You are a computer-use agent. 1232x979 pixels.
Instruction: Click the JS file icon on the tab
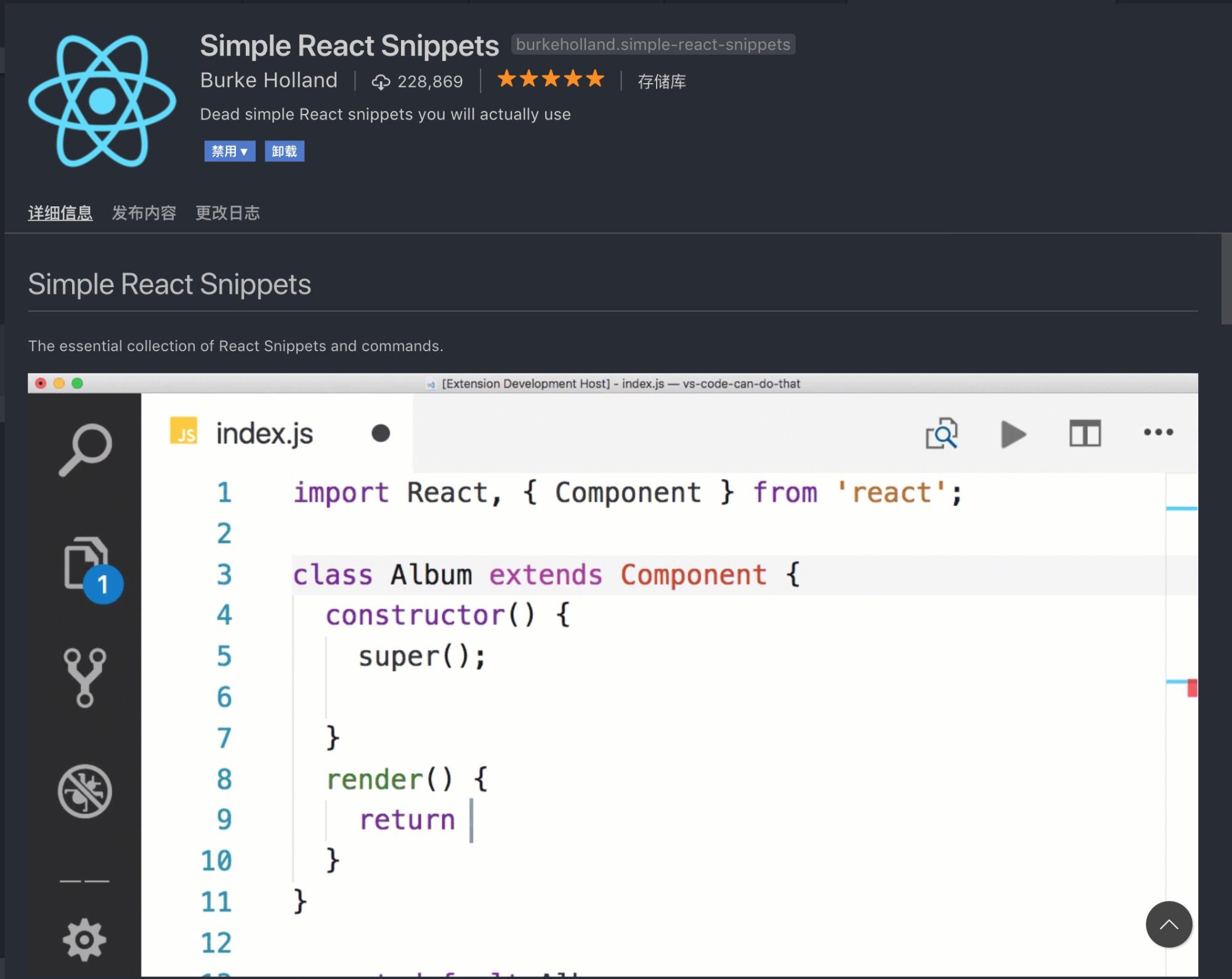[184, 431]
